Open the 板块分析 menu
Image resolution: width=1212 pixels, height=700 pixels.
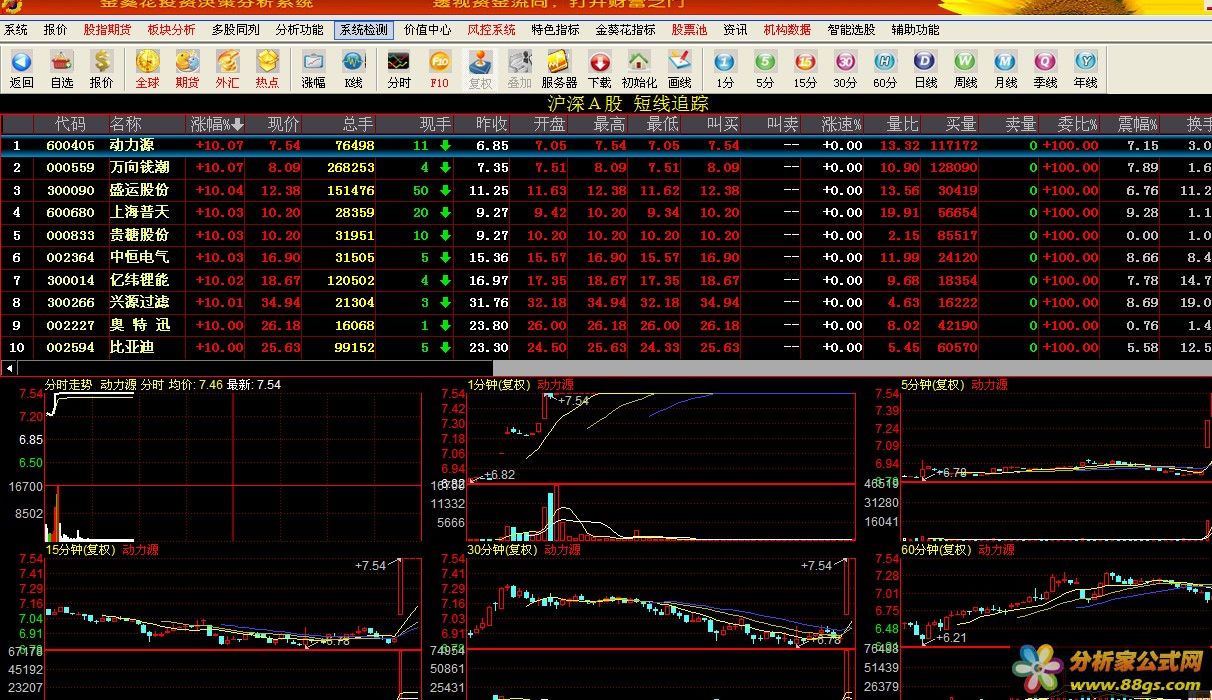171,30
